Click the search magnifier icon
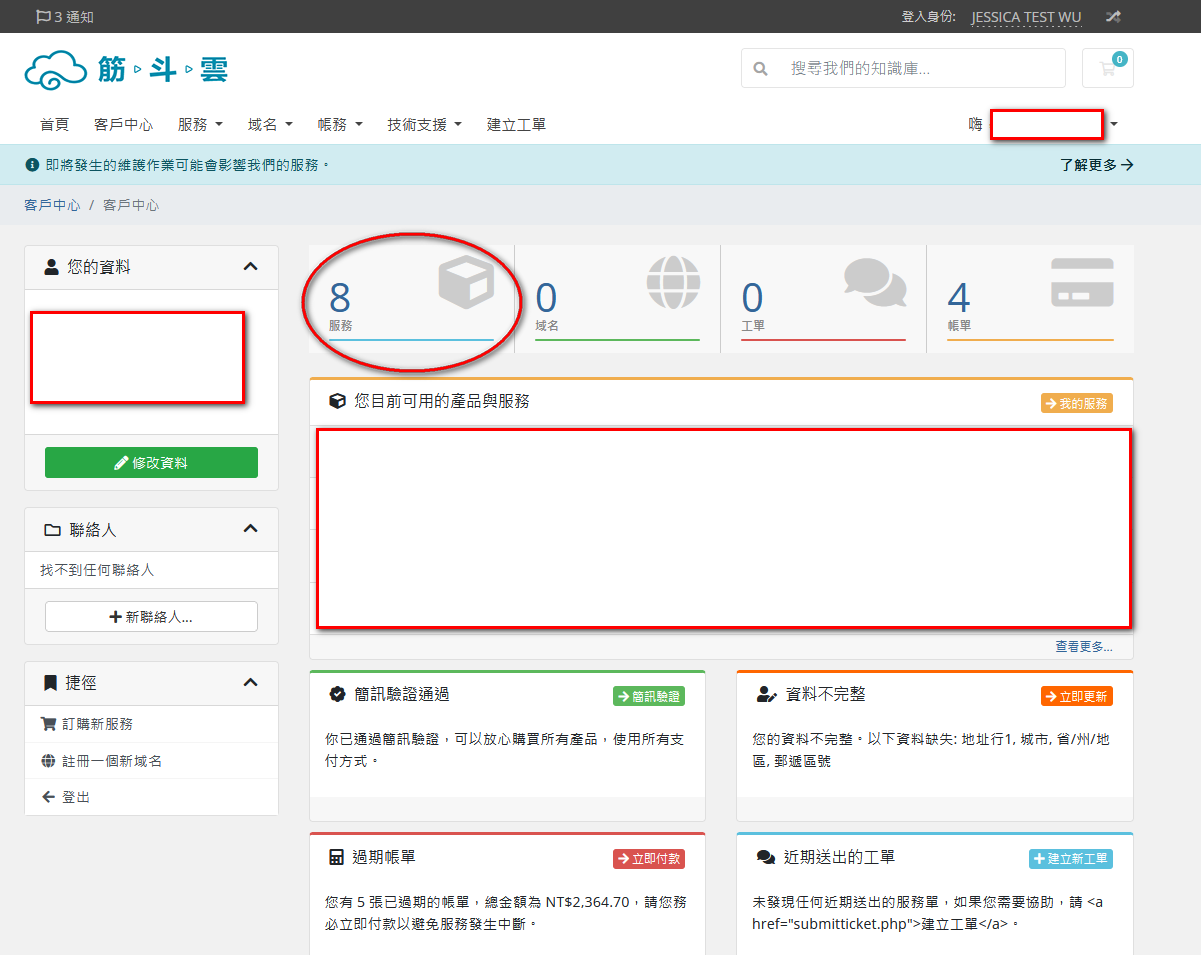The height and width of the screenshot is (955, 1201). (761, 69)
